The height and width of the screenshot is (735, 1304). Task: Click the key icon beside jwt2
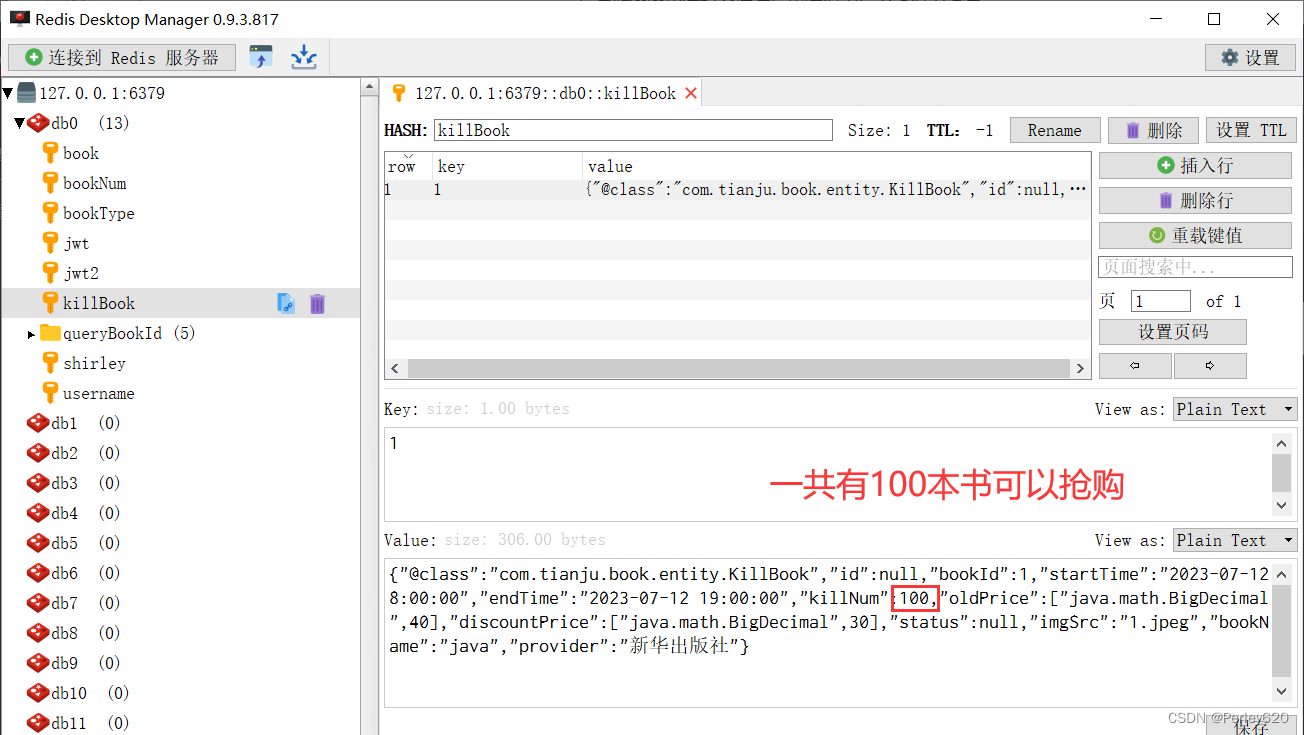point(51,273)
